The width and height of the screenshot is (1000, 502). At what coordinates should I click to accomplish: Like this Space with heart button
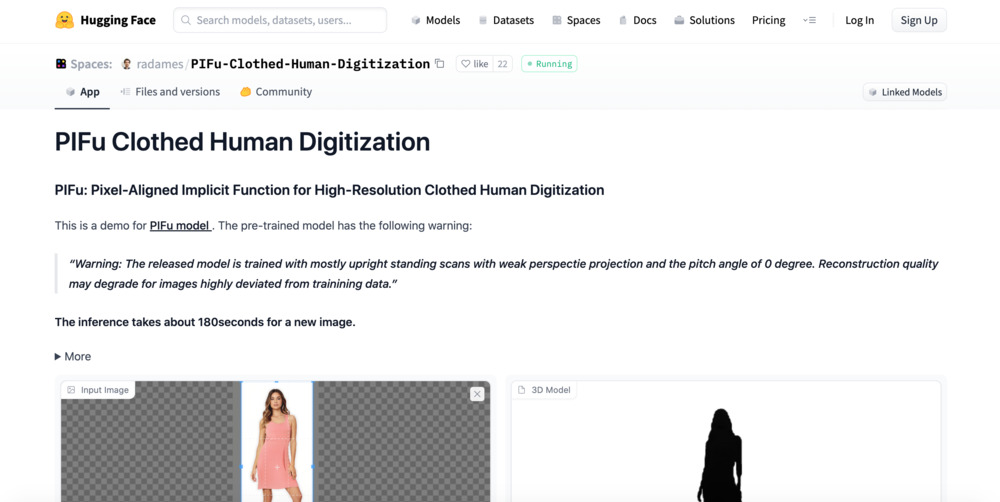(475, 64)
